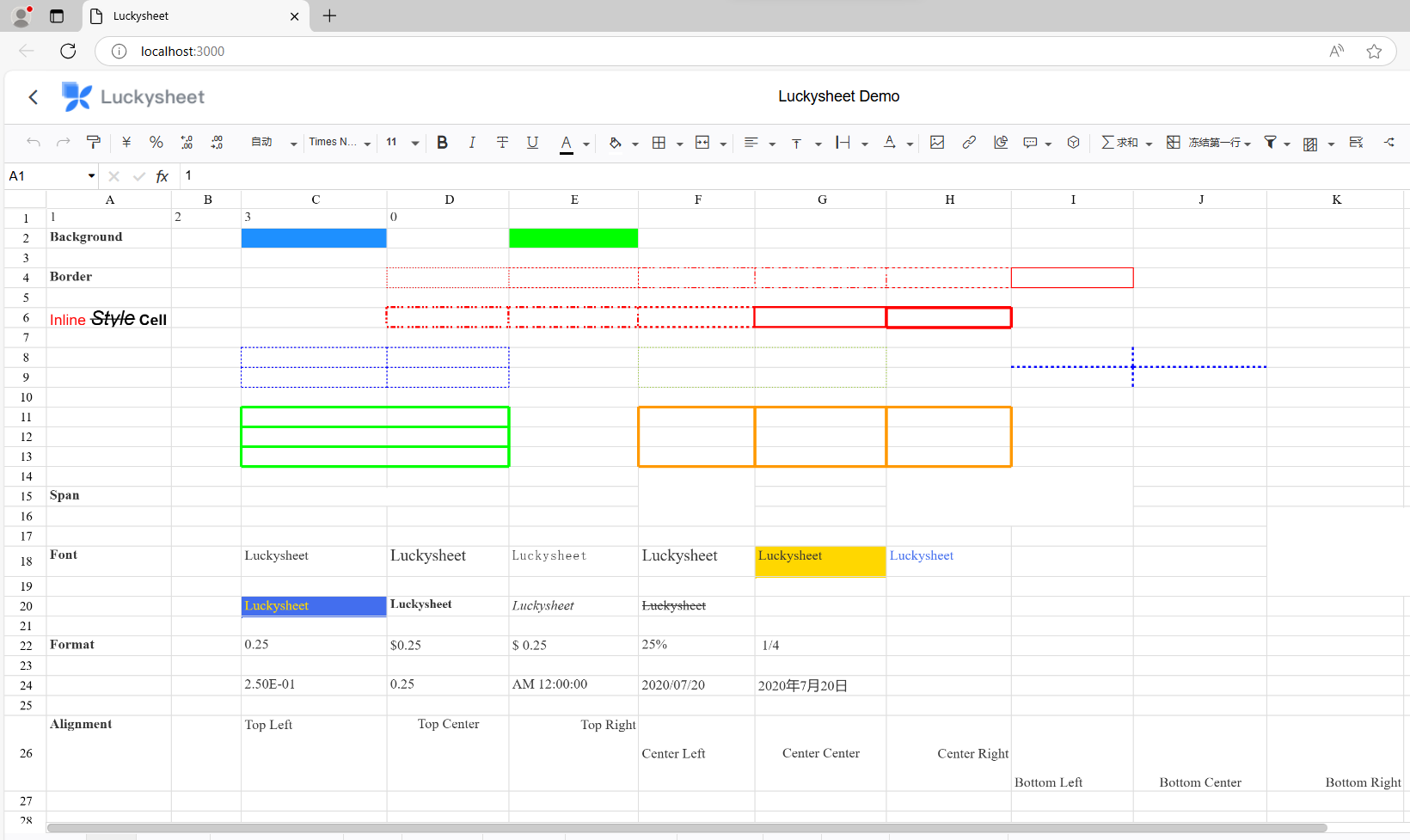Insert a chart via toolbar icon

click(x=1001, y=143)
